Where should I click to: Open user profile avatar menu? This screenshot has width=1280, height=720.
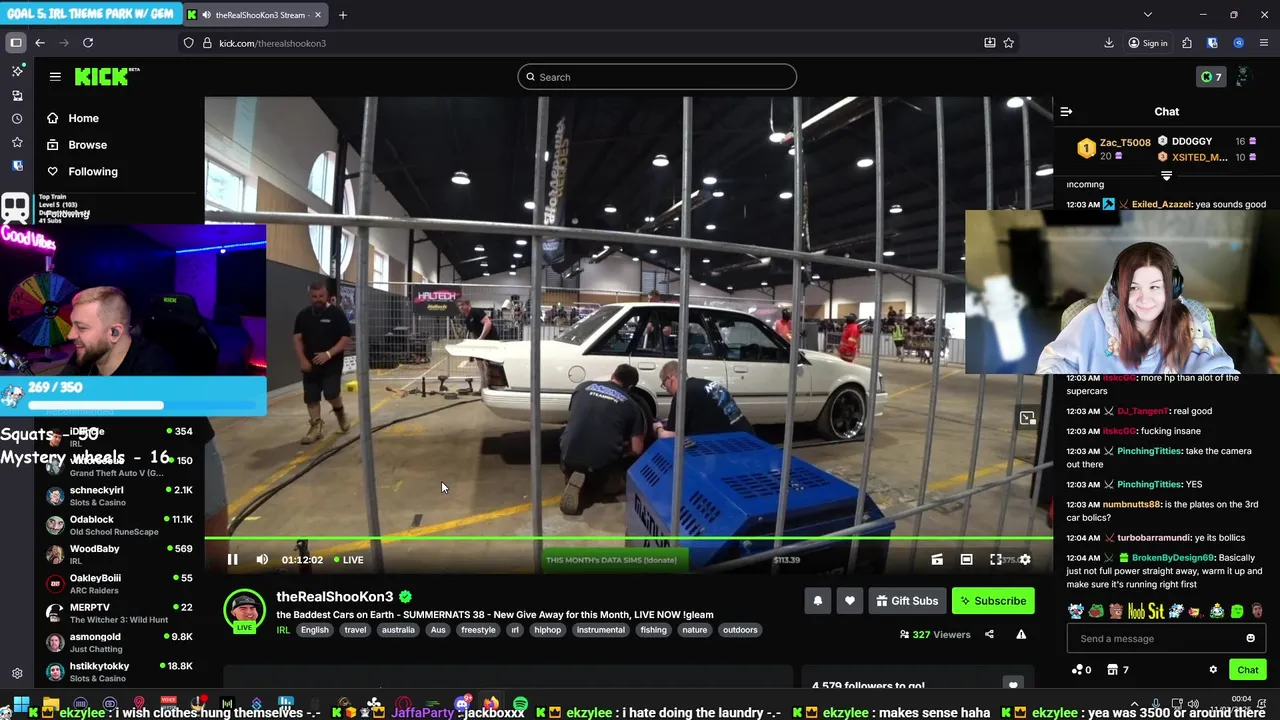point(1243,77)
